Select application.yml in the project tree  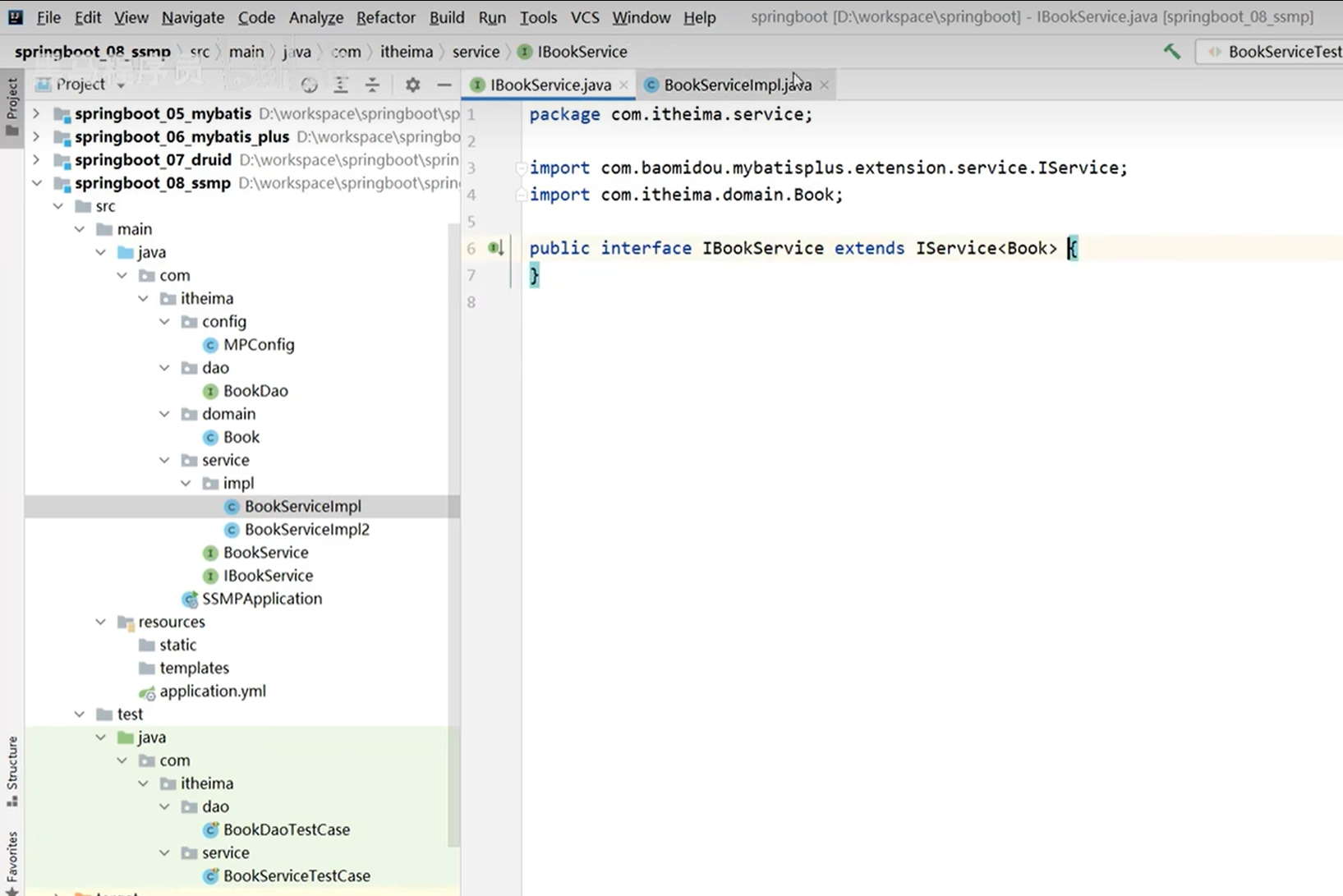click(x=212, y=691)
